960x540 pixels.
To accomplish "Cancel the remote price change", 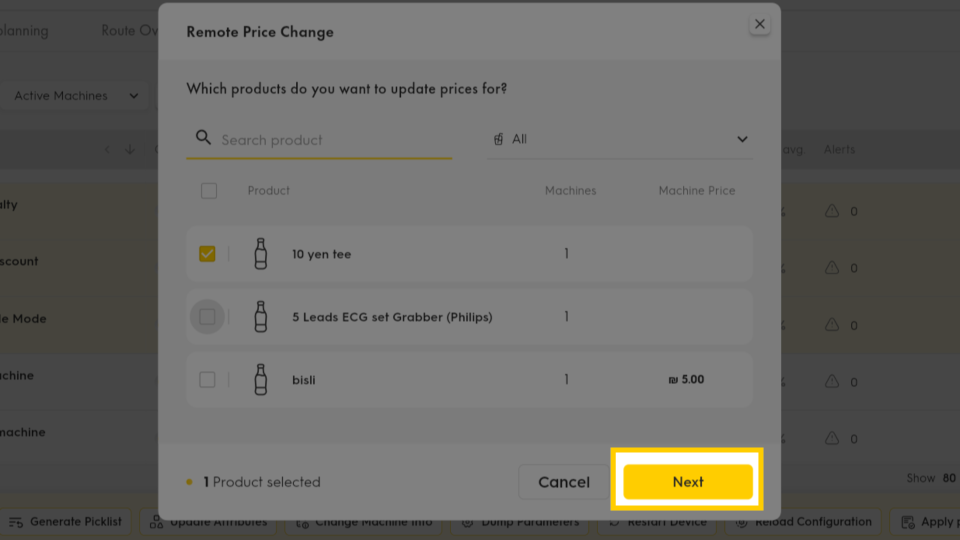I will pos(563,481).
